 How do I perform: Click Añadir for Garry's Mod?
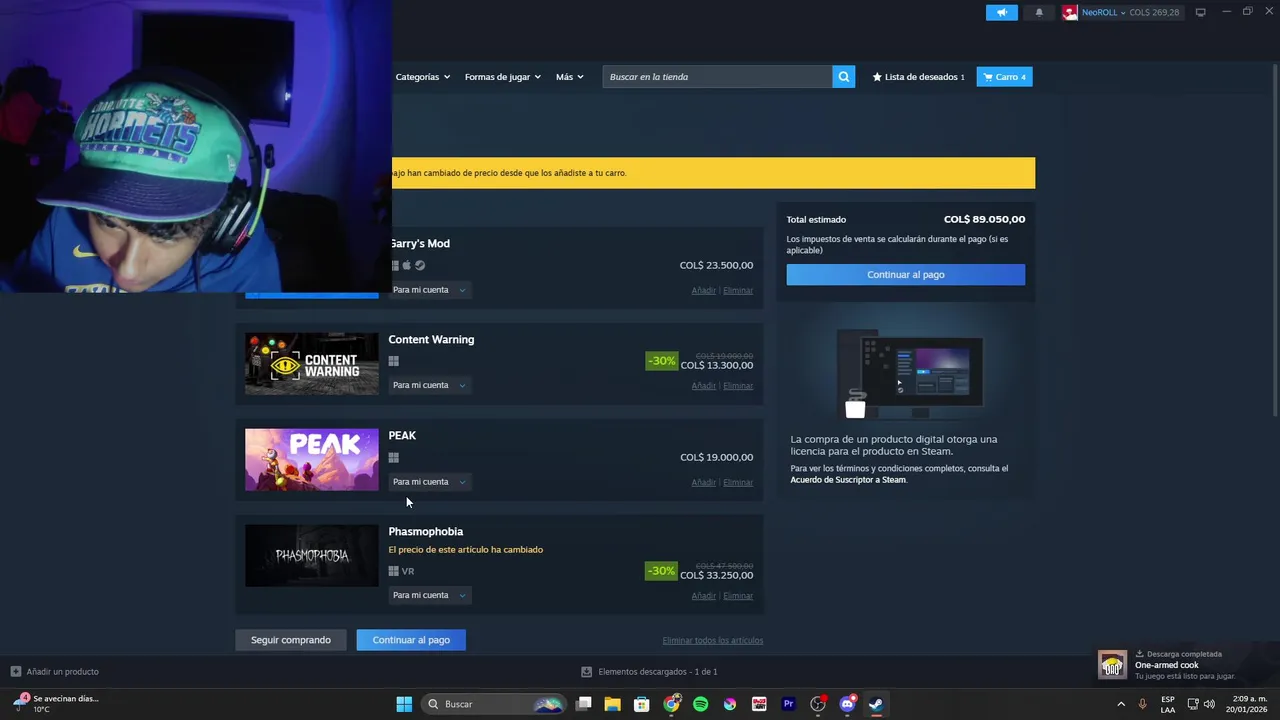click(704, 291)
